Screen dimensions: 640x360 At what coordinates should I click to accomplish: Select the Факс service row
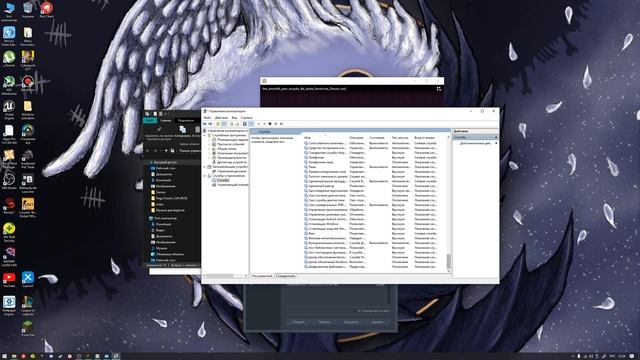371,233
